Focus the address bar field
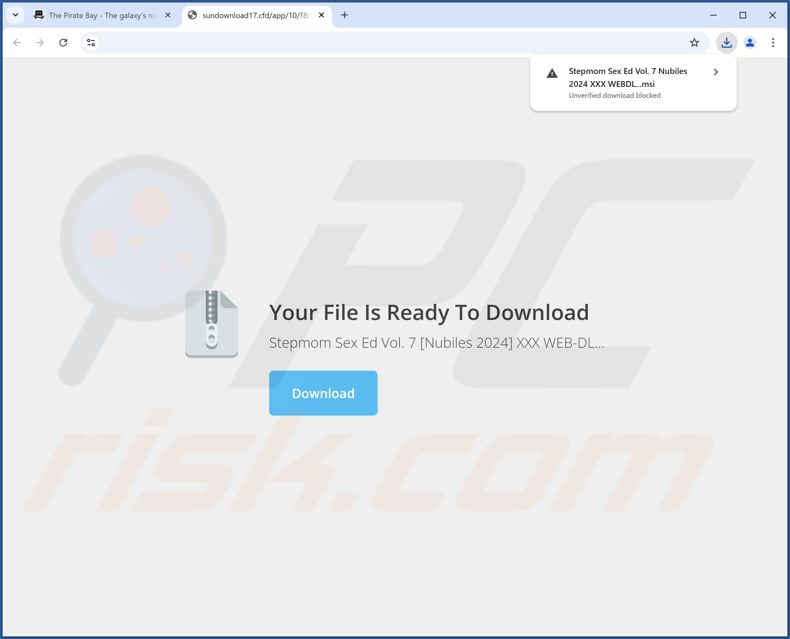790x639 pixels. coord(388,43)
